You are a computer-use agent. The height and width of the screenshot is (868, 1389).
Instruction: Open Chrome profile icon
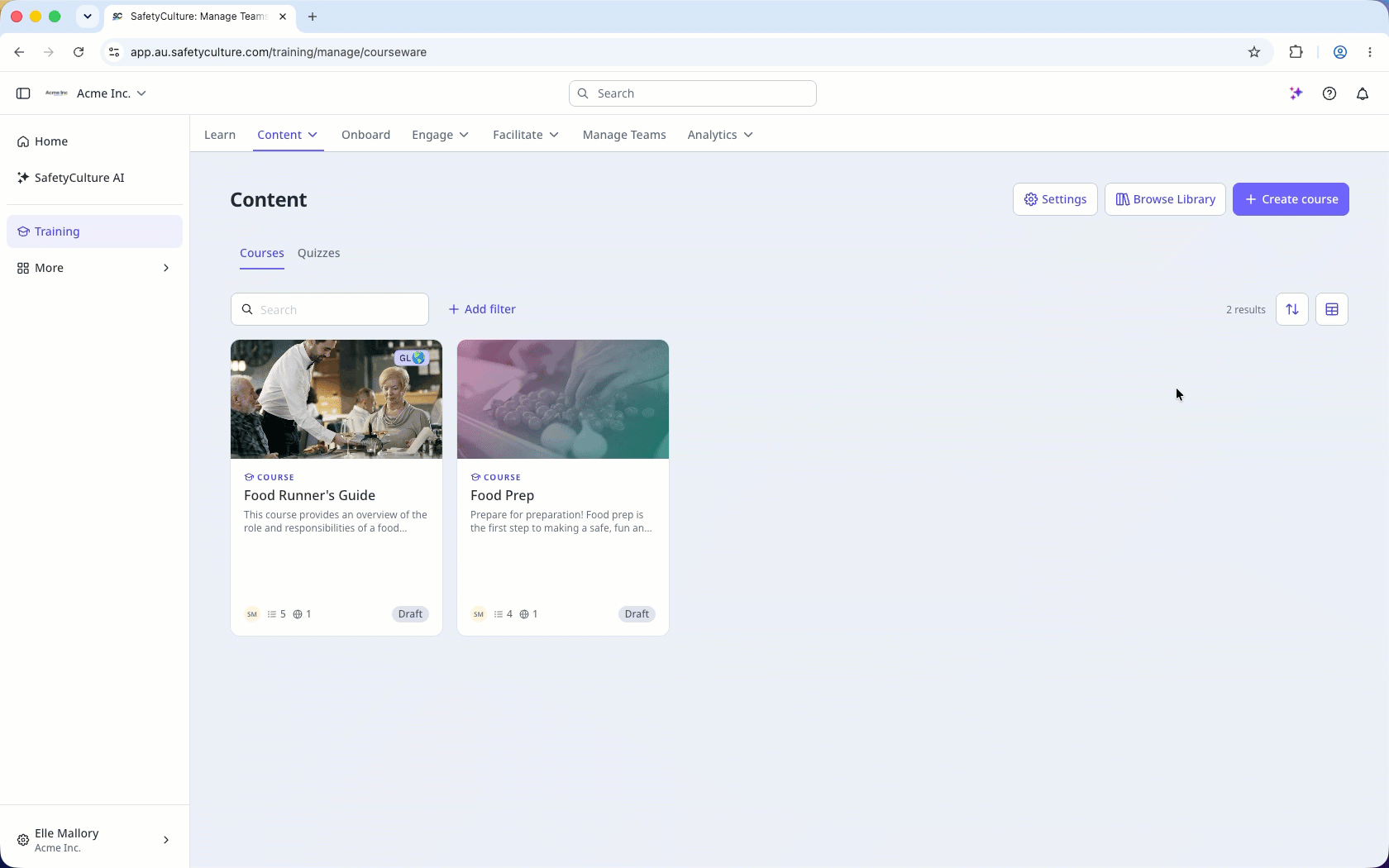1340,52
